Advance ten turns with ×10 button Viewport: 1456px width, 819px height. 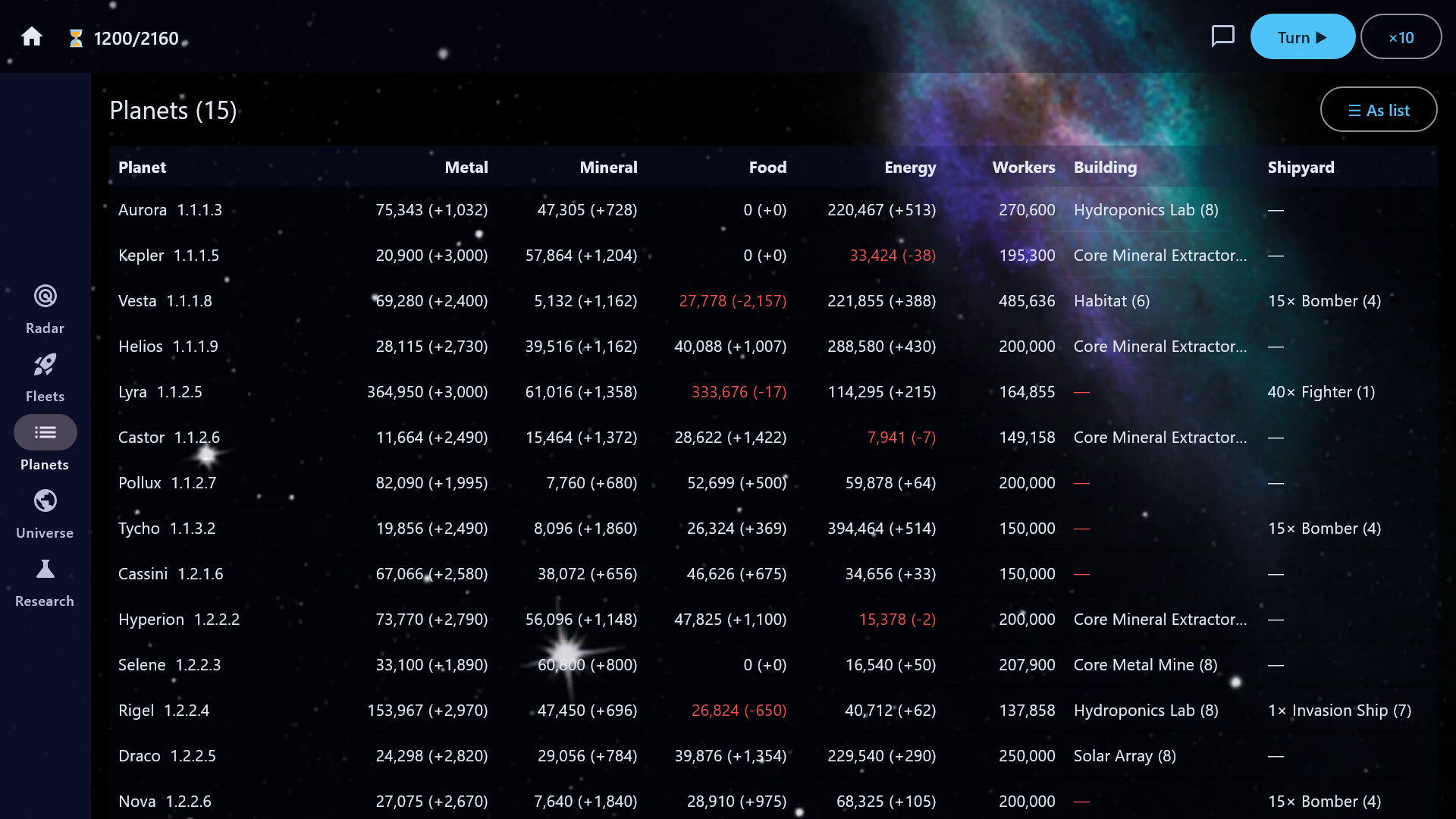point(1401,37)
